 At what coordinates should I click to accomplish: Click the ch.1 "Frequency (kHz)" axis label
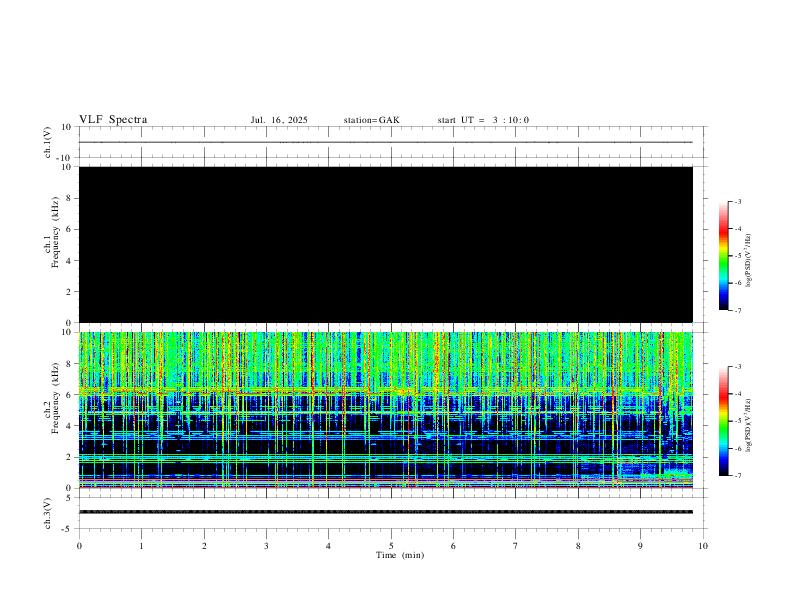point(55,232)
